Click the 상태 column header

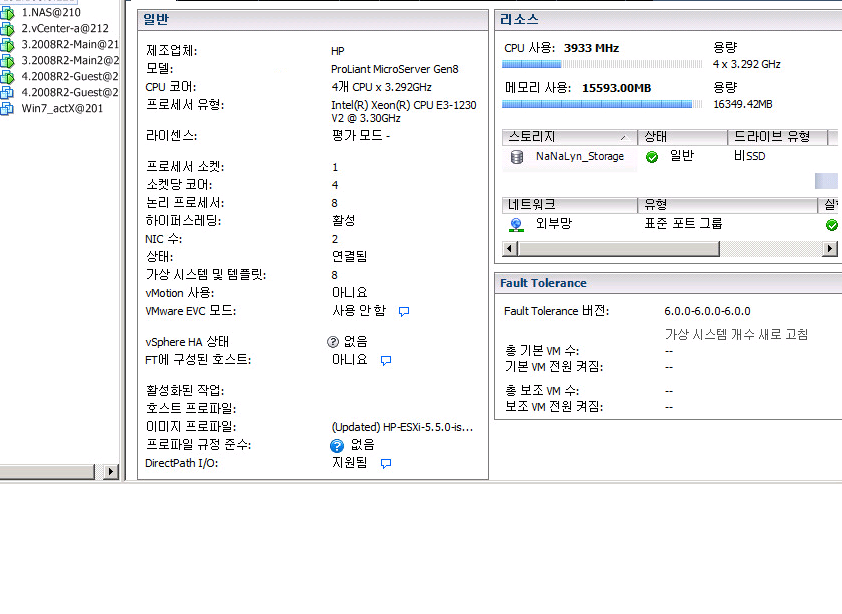[x=682, y=137]
